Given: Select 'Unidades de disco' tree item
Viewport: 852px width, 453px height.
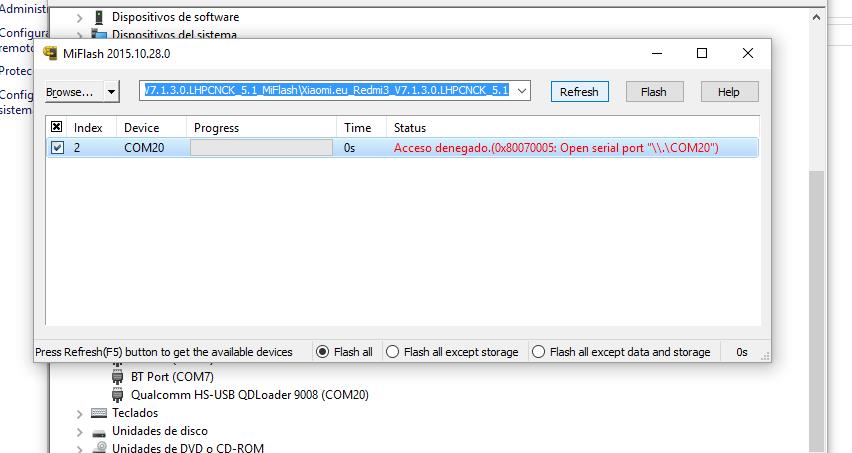Looking at the screenshot, I should tap(160, 431).
